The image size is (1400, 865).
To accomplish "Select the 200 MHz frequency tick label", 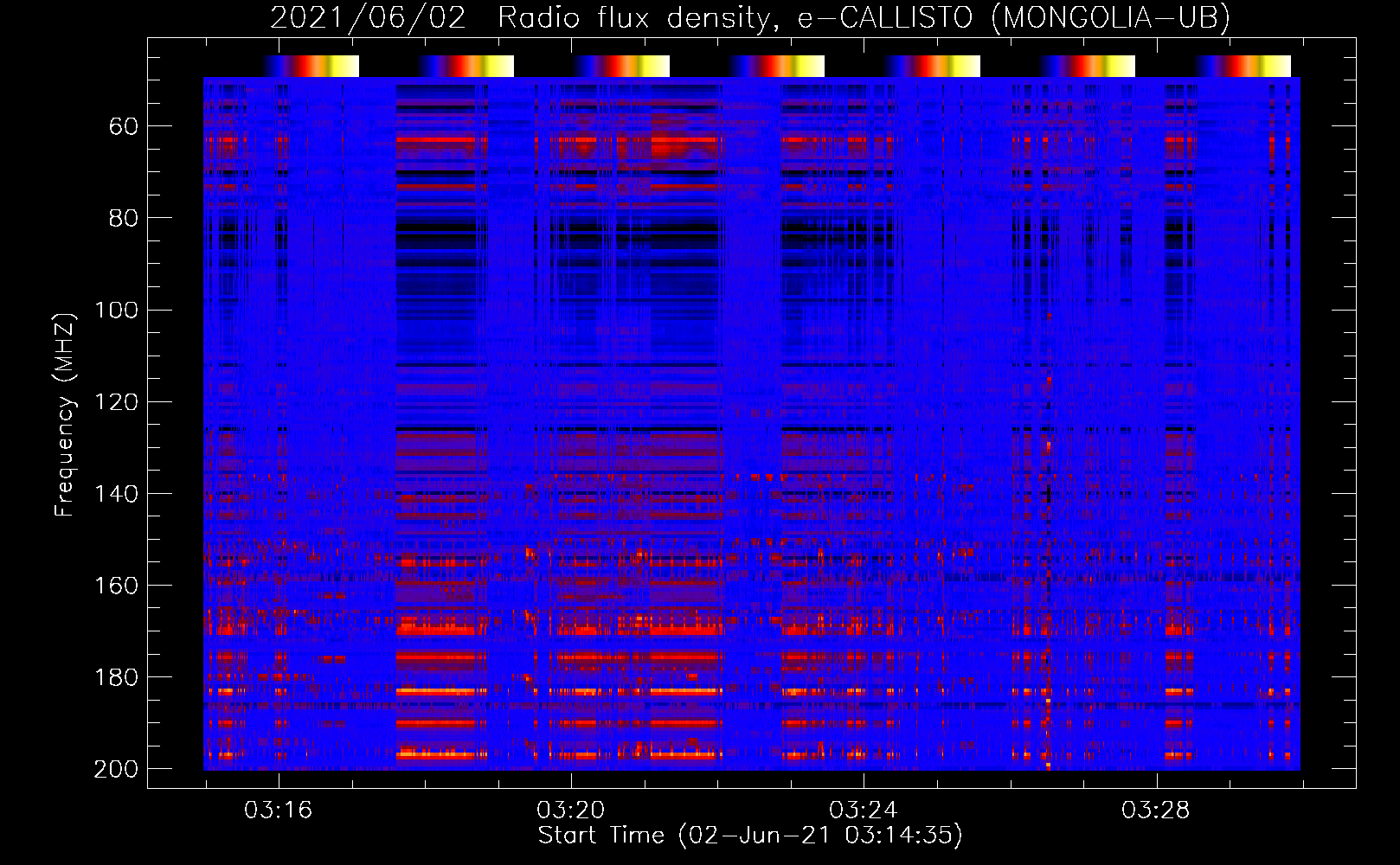I will 116,769.
